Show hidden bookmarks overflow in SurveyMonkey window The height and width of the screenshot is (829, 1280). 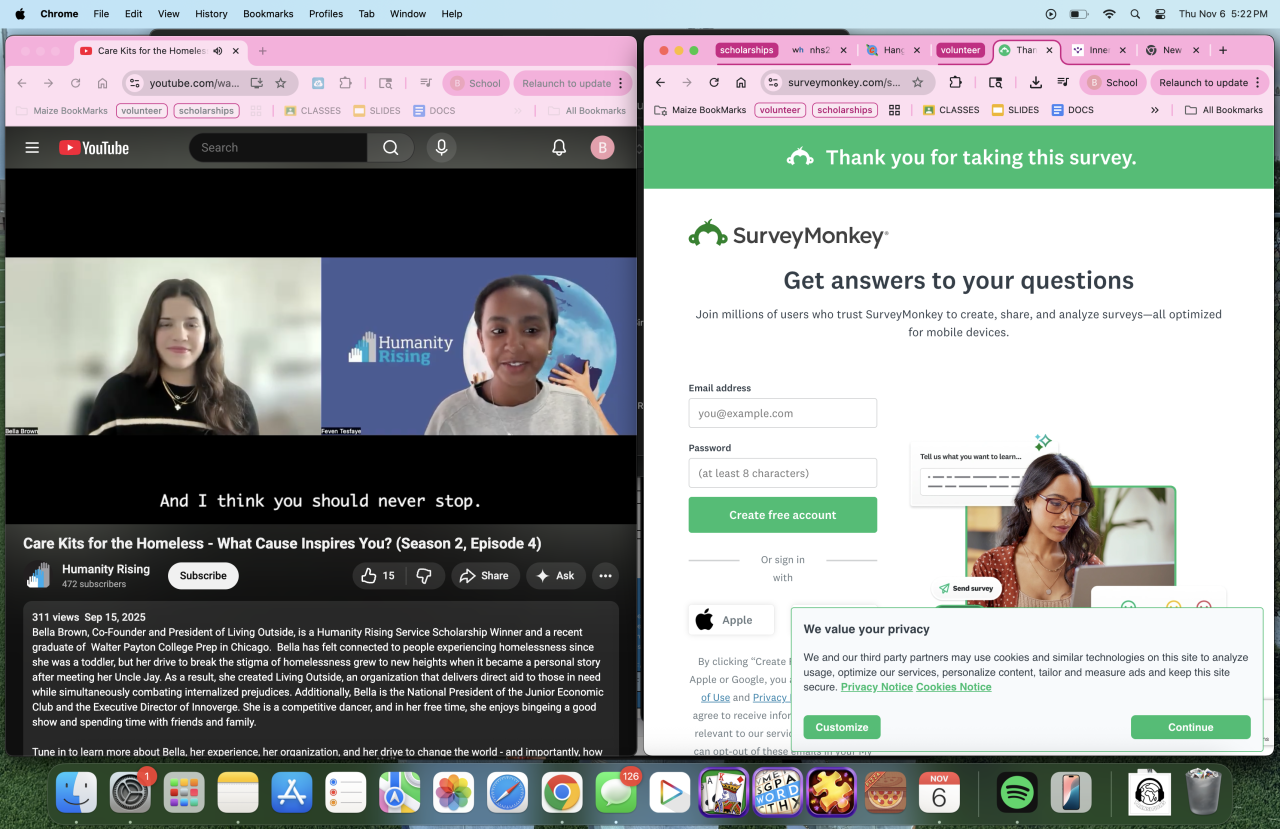(1155, 110)
